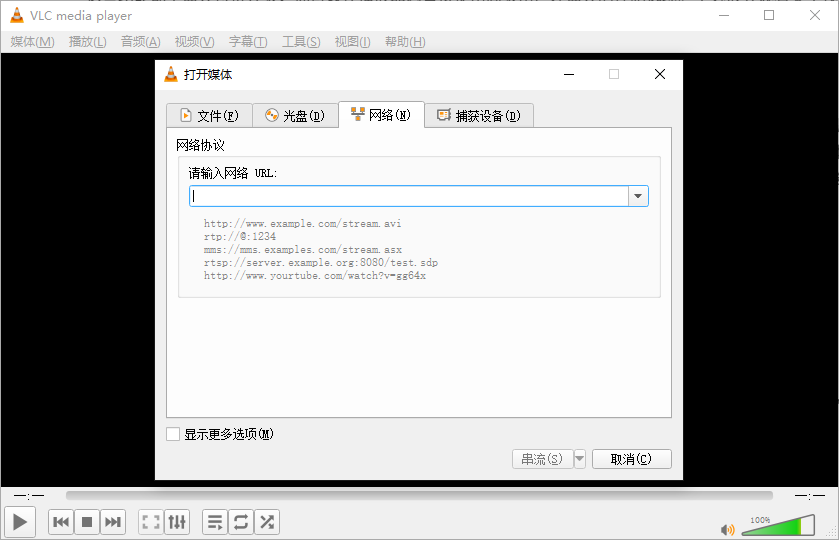Click remaining time label right of seek bar
Screen dimensions: 839x540
810,496
